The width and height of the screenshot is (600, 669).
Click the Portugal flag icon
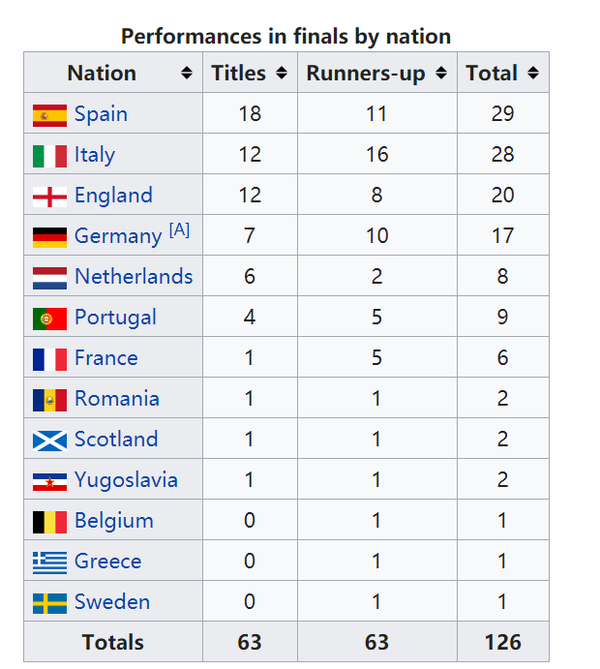[x=50, y=319]
